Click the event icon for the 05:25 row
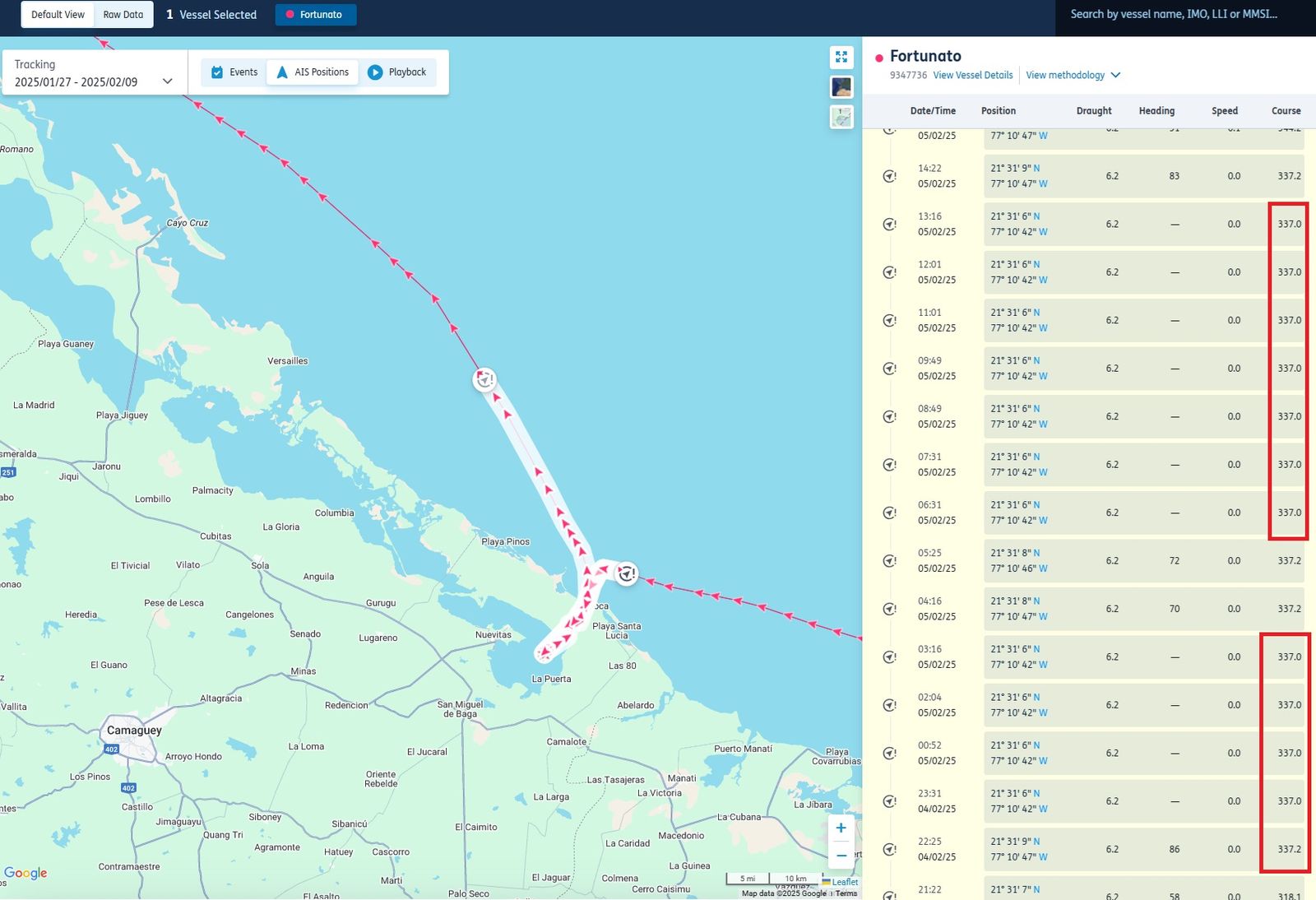1316x900 pixels. pos(889,561)
